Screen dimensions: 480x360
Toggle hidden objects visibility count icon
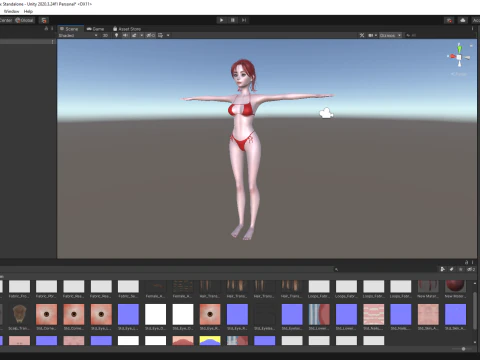151,35
